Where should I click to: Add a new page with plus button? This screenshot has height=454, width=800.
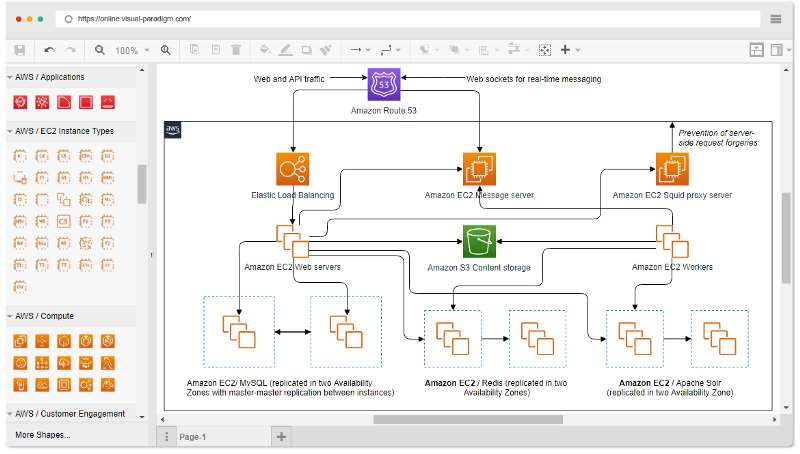[282, 436]
